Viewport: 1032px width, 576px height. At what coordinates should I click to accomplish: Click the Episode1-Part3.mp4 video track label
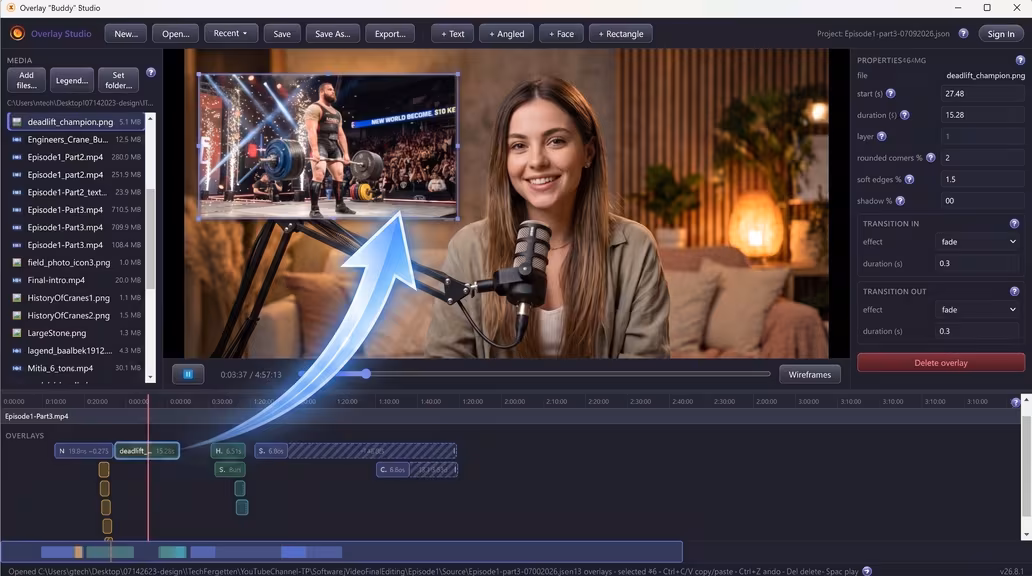click(x=37, y=416)
